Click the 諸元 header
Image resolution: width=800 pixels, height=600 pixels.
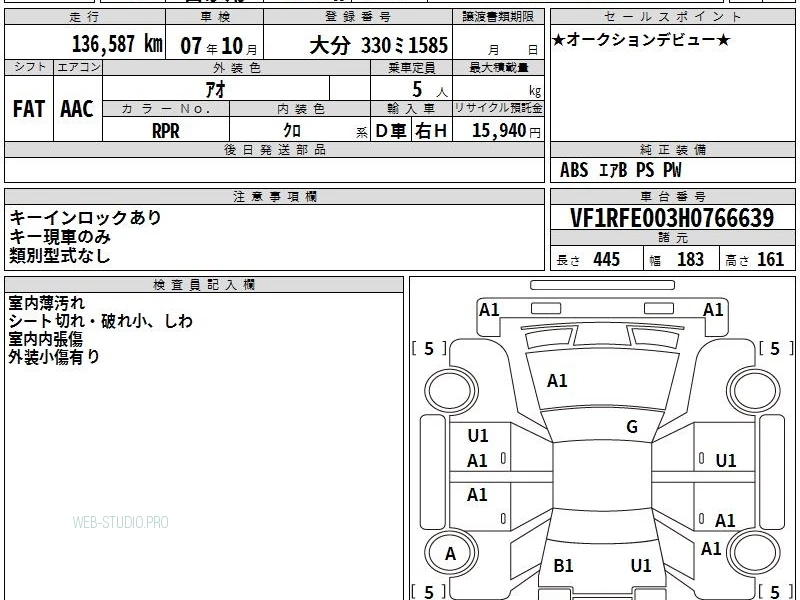(673, 237)
